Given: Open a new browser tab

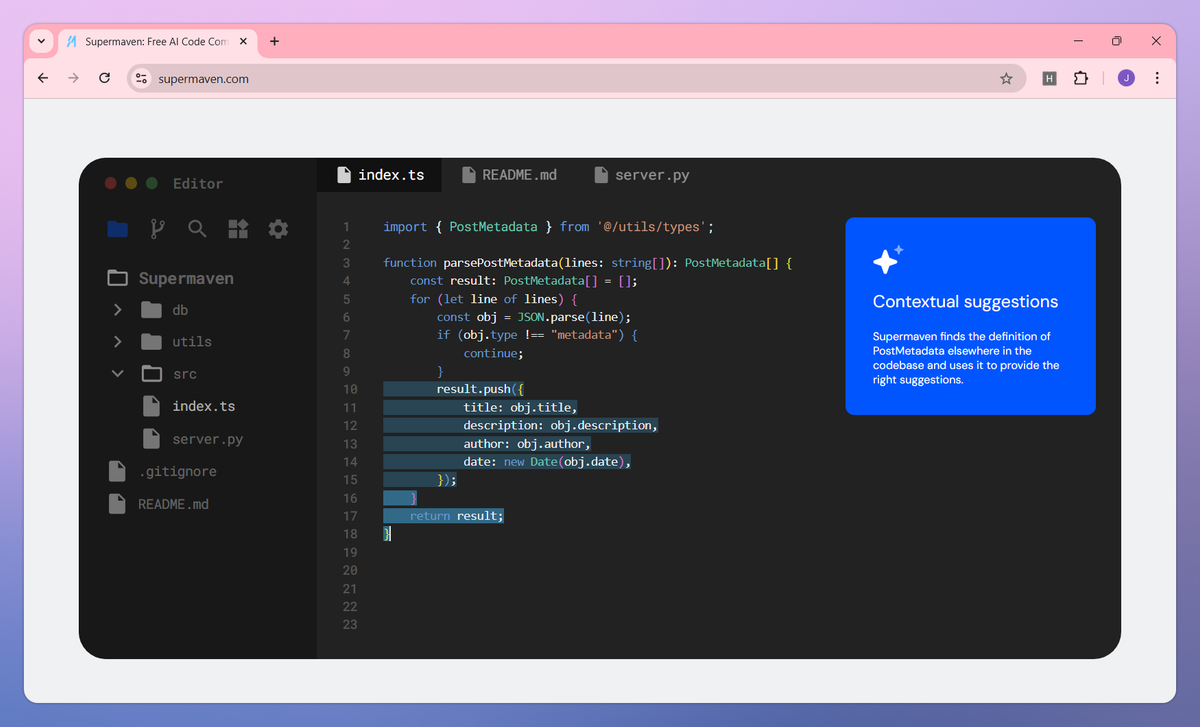Looking at the screenshot, I should pos(274,41).
